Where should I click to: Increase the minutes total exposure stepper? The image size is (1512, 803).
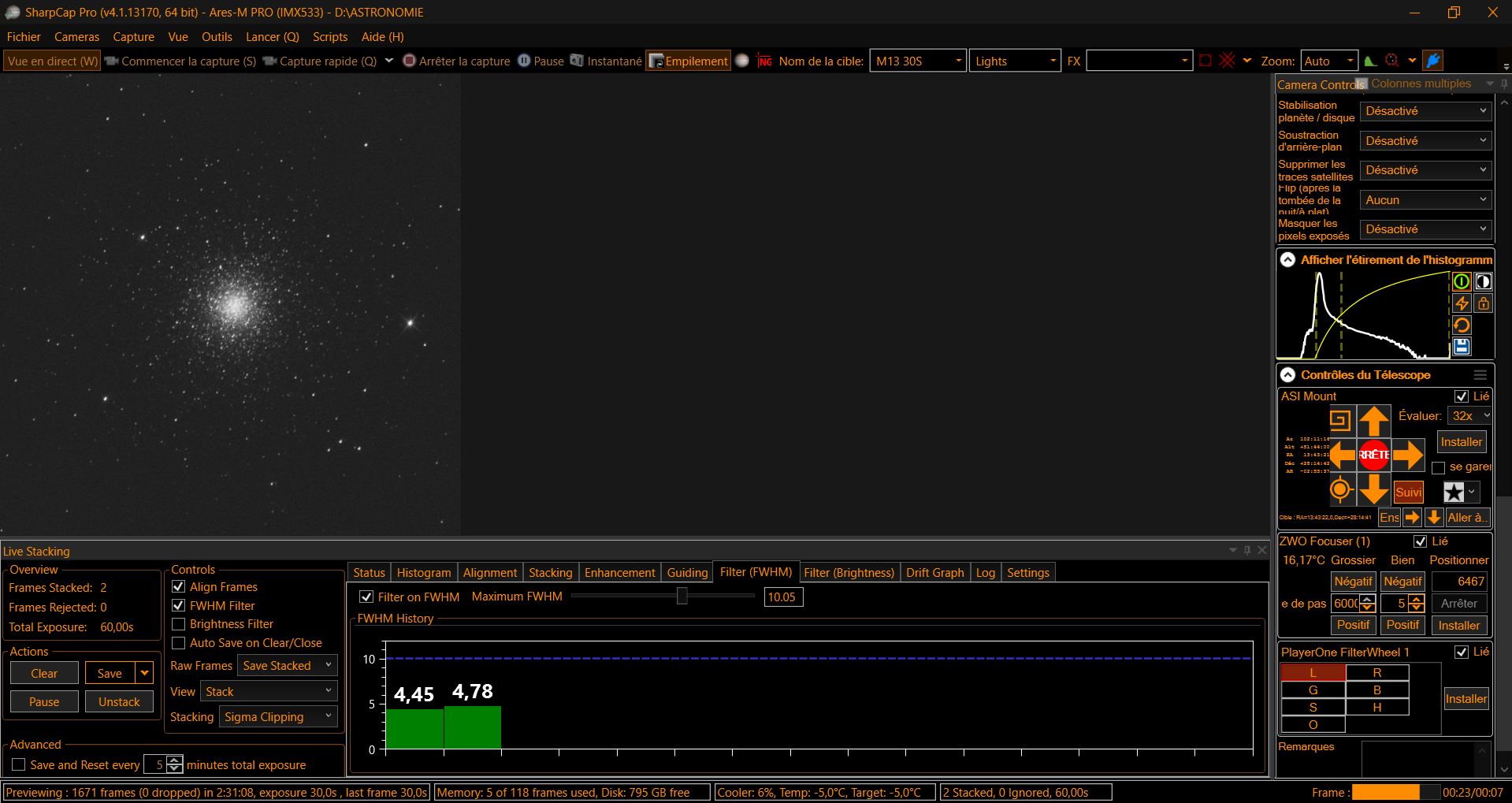175,760
